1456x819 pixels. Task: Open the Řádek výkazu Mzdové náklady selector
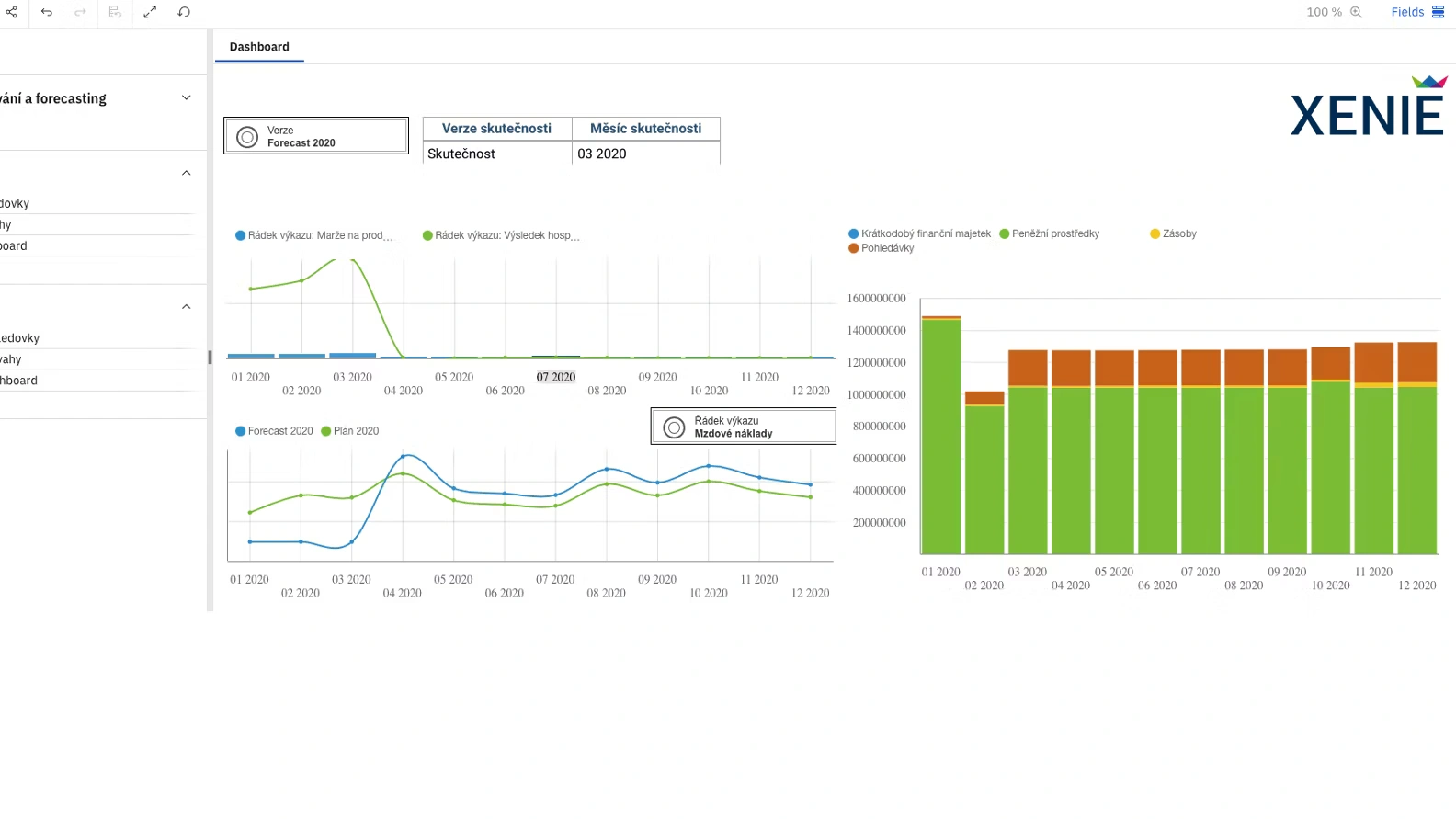click(743, 427)
